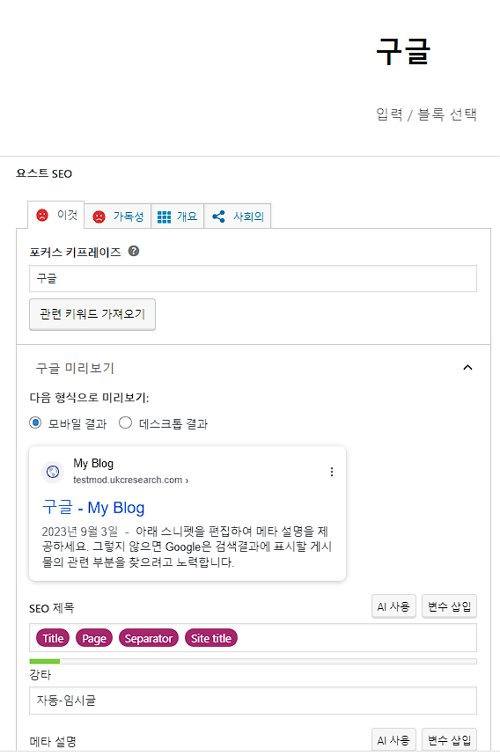Select the Title variable tag

point(53,638)
